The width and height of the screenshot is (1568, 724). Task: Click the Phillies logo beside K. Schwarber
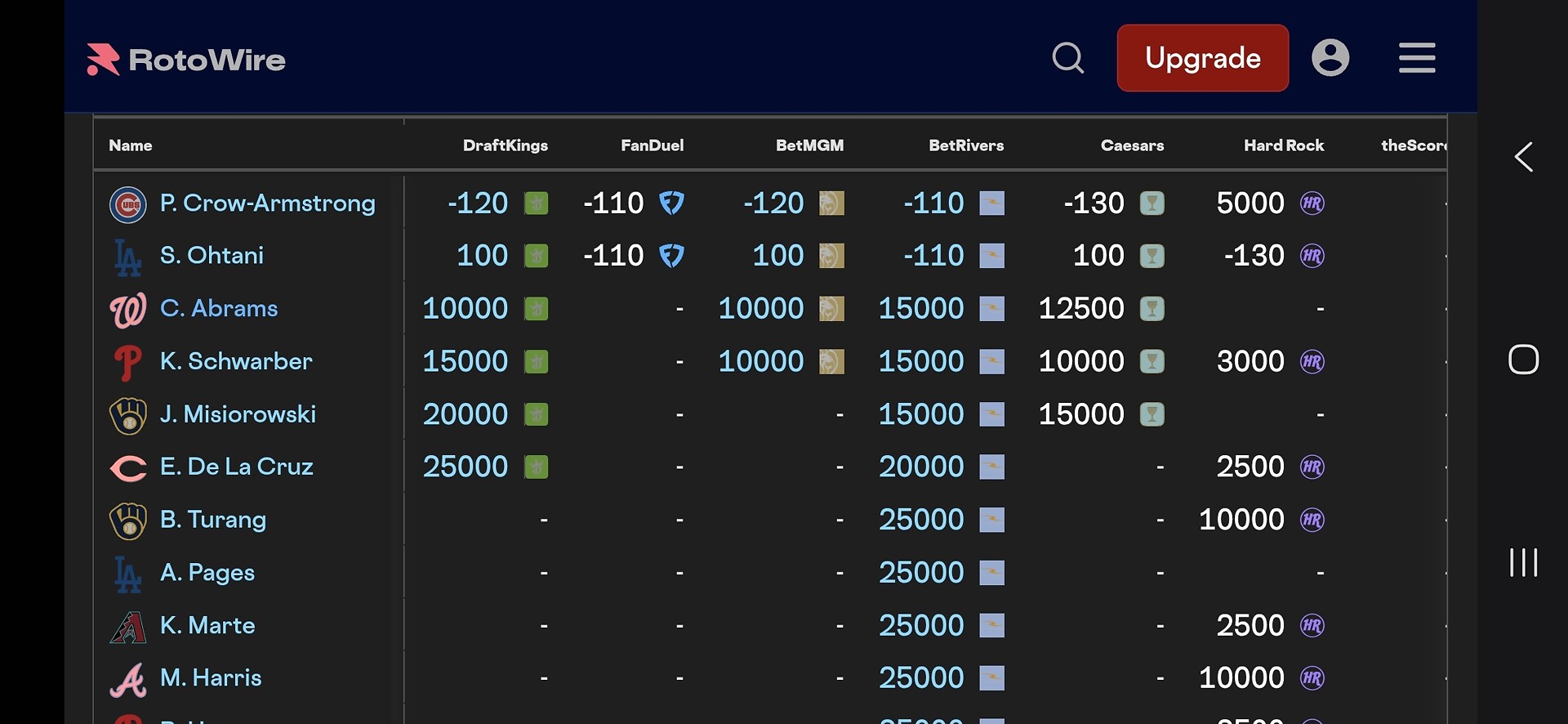pyautogui.click(x=128, y=363)
